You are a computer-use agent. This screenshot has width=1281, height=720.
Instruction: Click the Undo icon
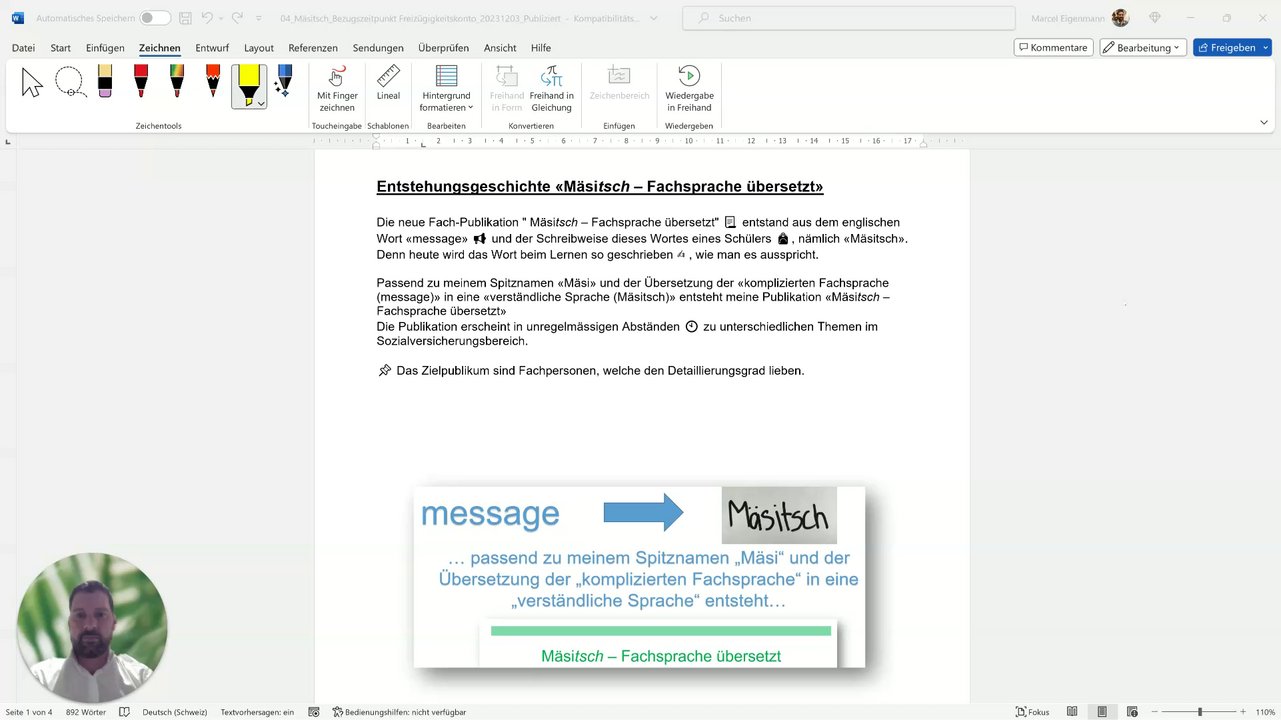pyautogui.click(x=207, y=18)
